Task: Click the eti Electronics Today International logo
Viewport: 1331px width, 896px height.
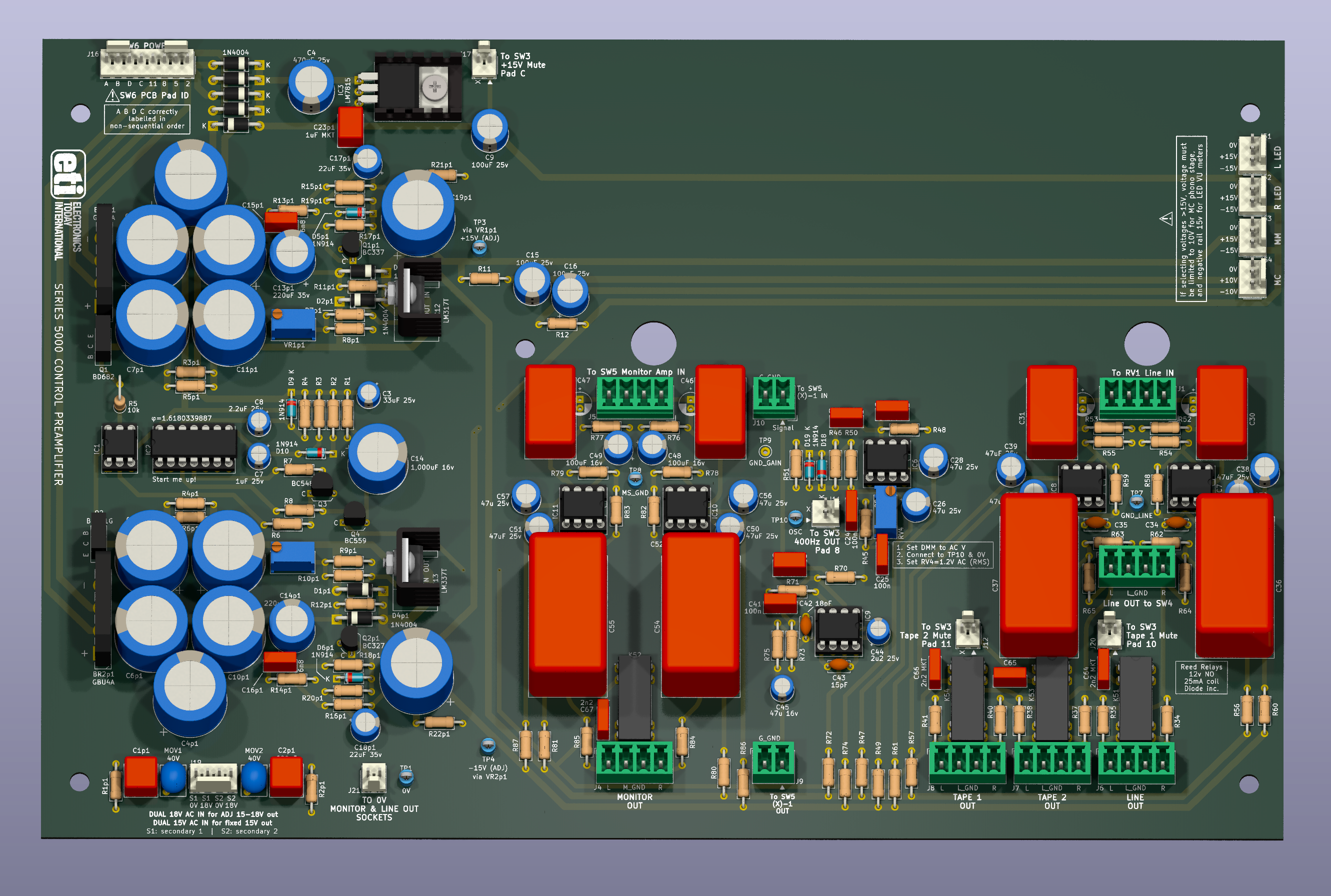Action: pos(68,204)
